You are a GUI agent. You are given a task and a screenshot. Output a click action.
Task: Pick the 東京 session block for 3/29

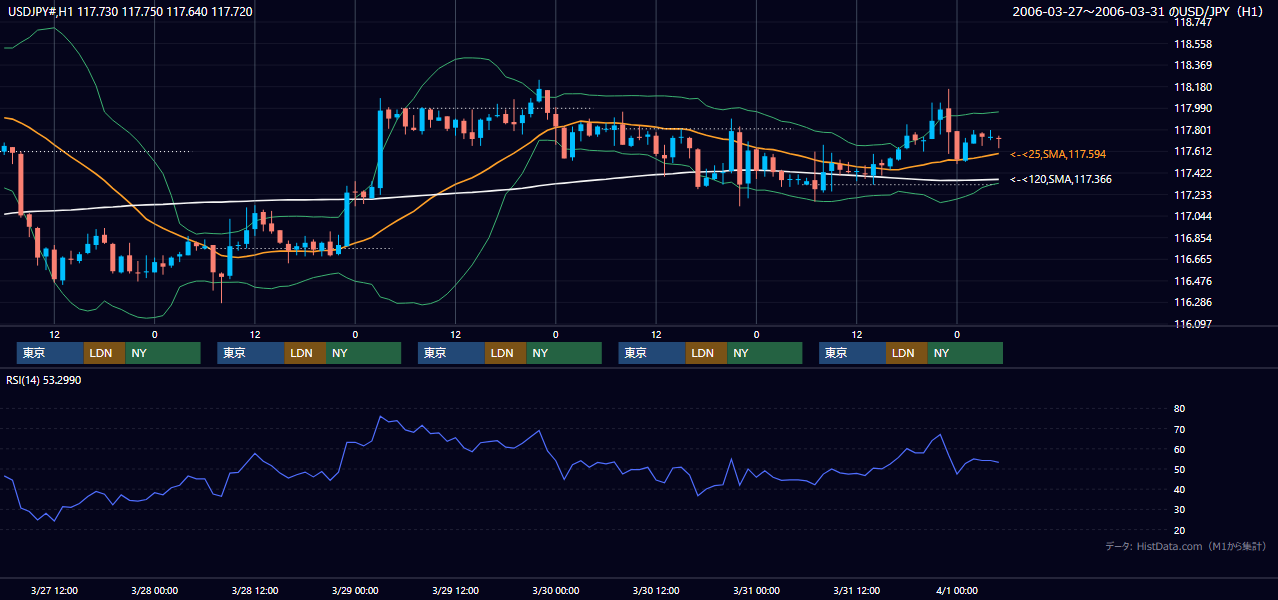click(451, 353)
